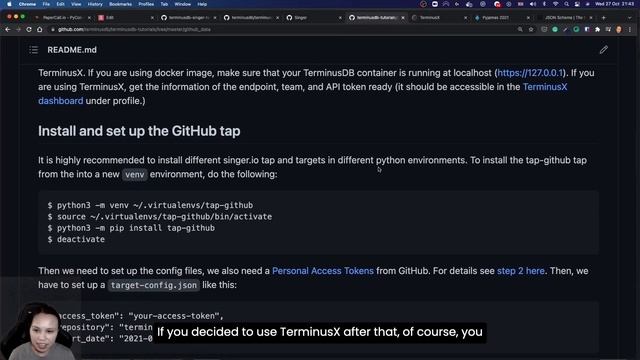Open the Bookmarks menu
The image size is (640, 360).
pyautogui.click(x=120, y=4)
